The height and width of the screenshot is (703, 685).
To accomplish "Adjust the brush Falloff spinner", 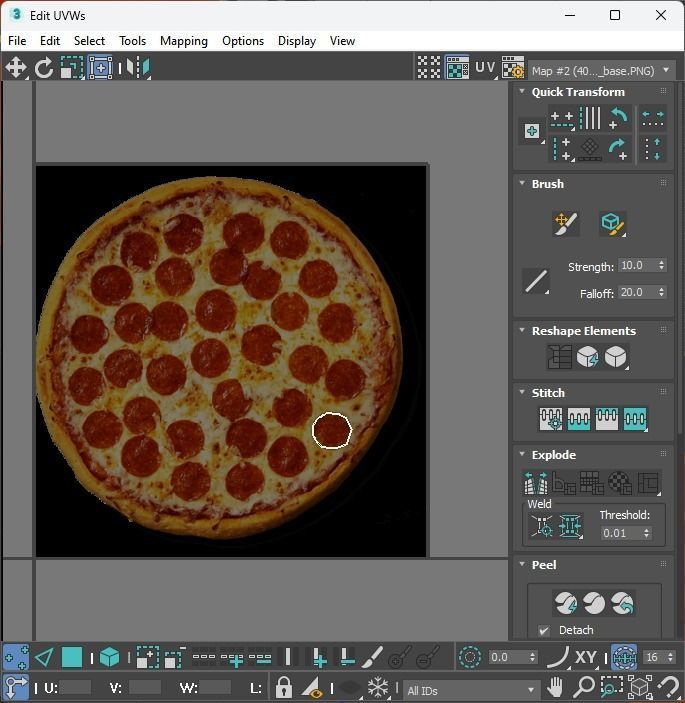I will pyautogui.click(x=661, y=292).
